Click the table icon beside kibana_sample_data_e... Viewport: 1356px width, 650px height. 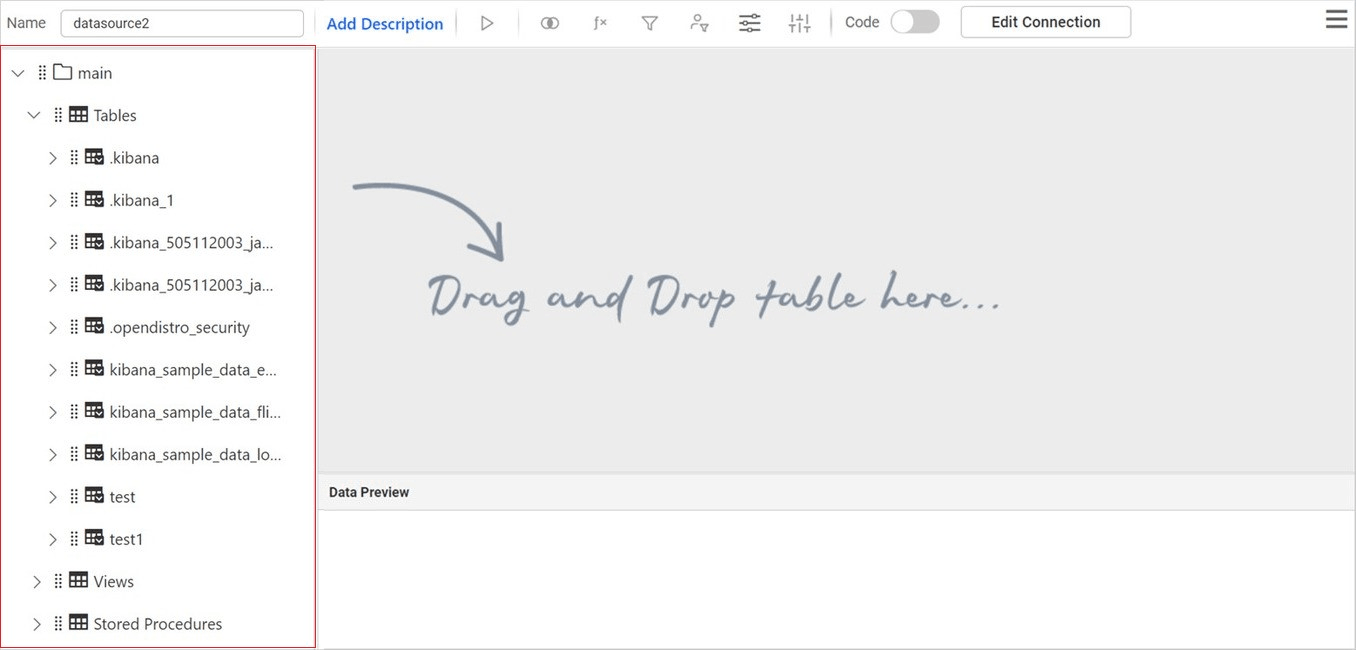pos(94,369)
